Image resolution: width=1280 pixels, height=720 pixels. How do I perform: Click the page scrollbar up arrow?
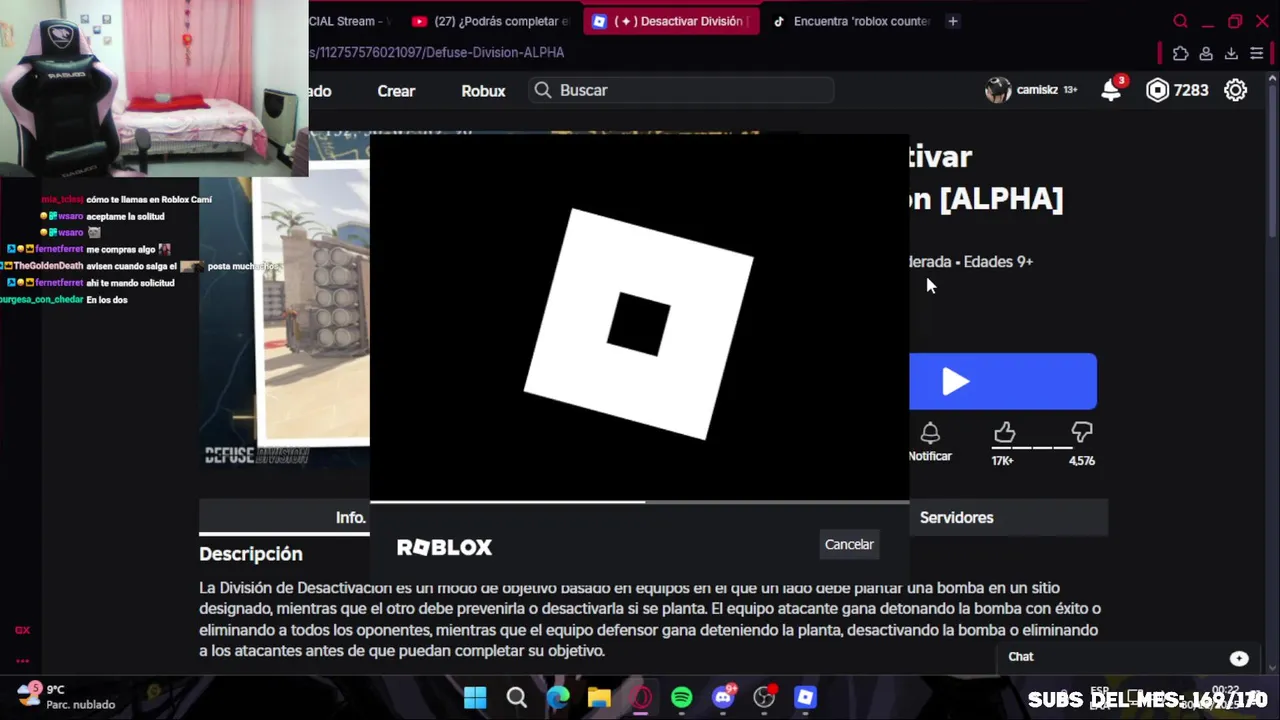click(x=1272, y=79)
